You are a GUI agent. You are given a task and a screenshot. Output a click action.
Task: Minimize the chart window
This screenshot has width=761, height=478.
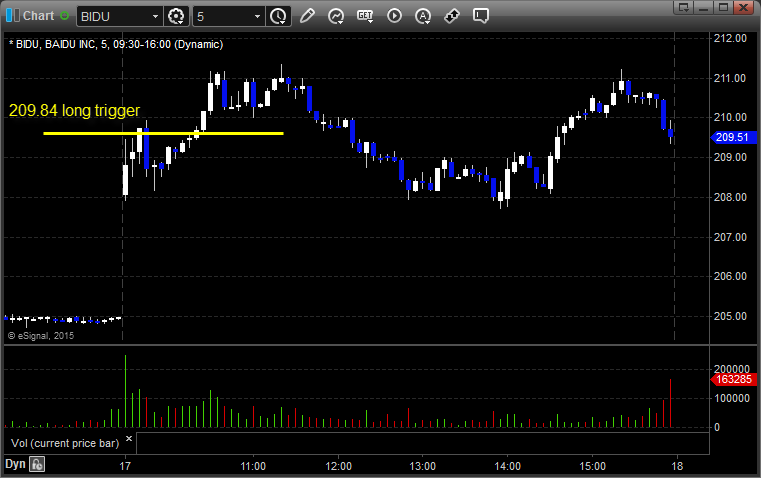tap(703, 7)
